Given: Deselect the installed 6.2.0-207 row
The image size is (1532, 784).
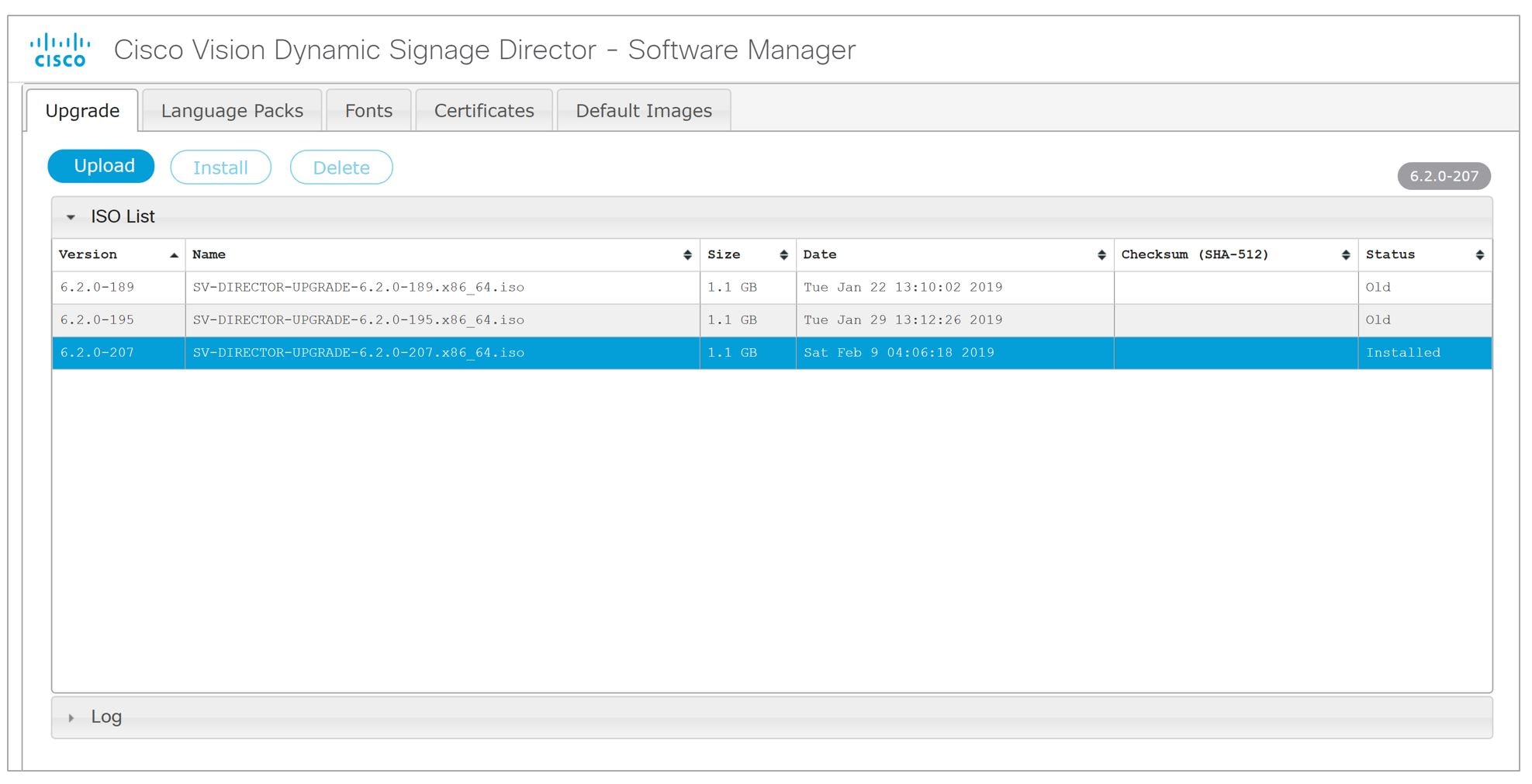Looking at the screenshot, I should point(465,353).
